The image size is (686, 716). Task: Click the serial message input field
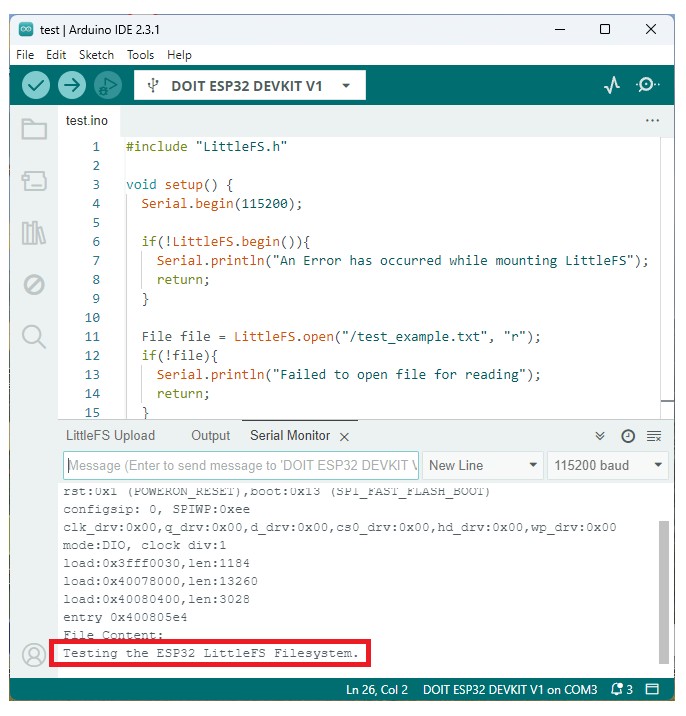(x=240, y=465)
